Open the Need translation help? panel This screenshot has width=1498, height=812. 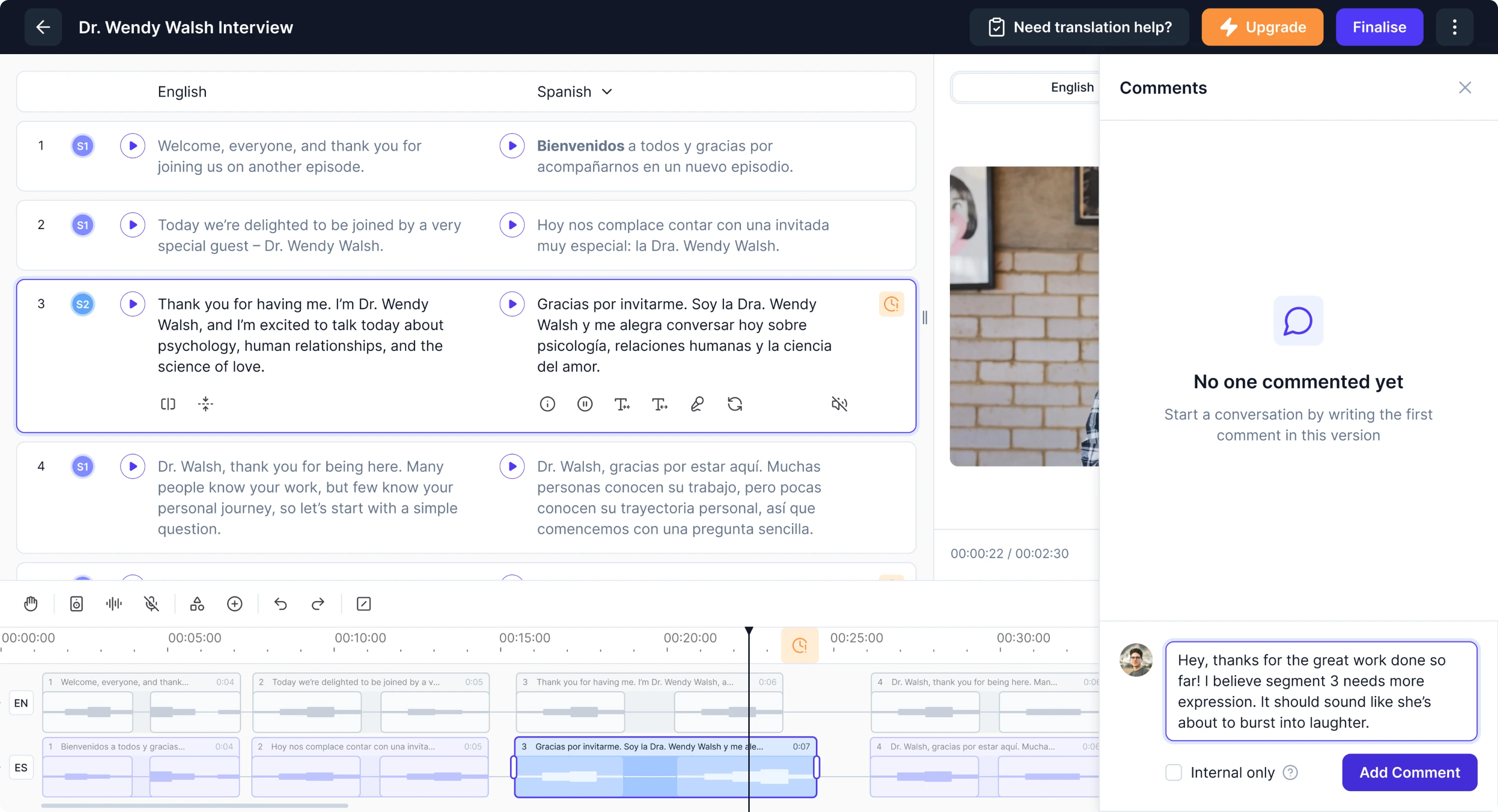(x=1080, y=28)
